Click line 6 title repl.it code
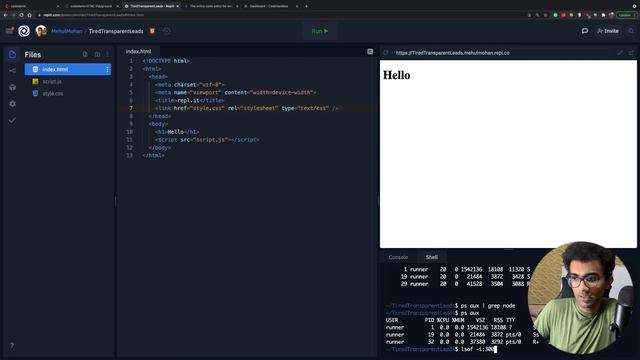640x360 pixels. (x=189, y=100)
